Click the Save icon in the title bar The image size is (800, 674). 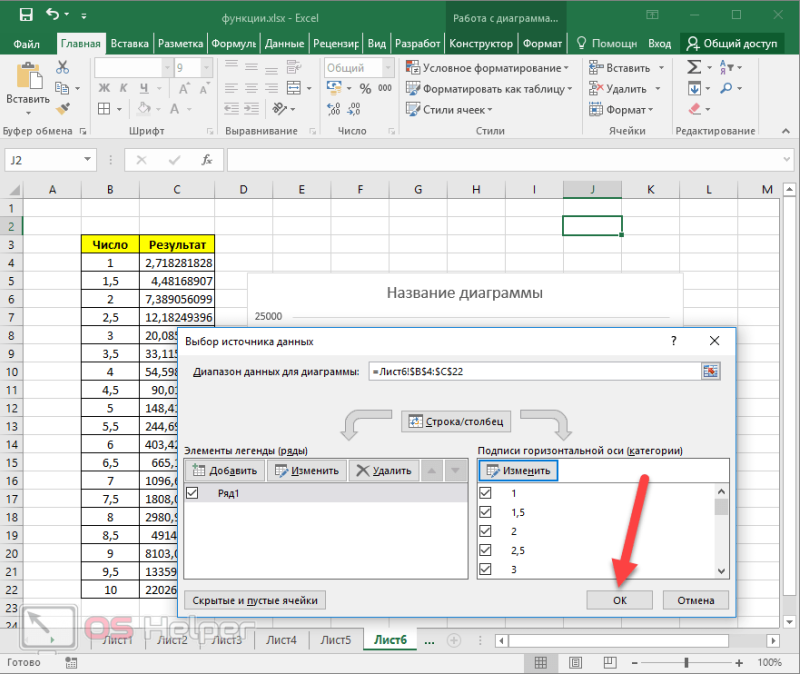26,14
